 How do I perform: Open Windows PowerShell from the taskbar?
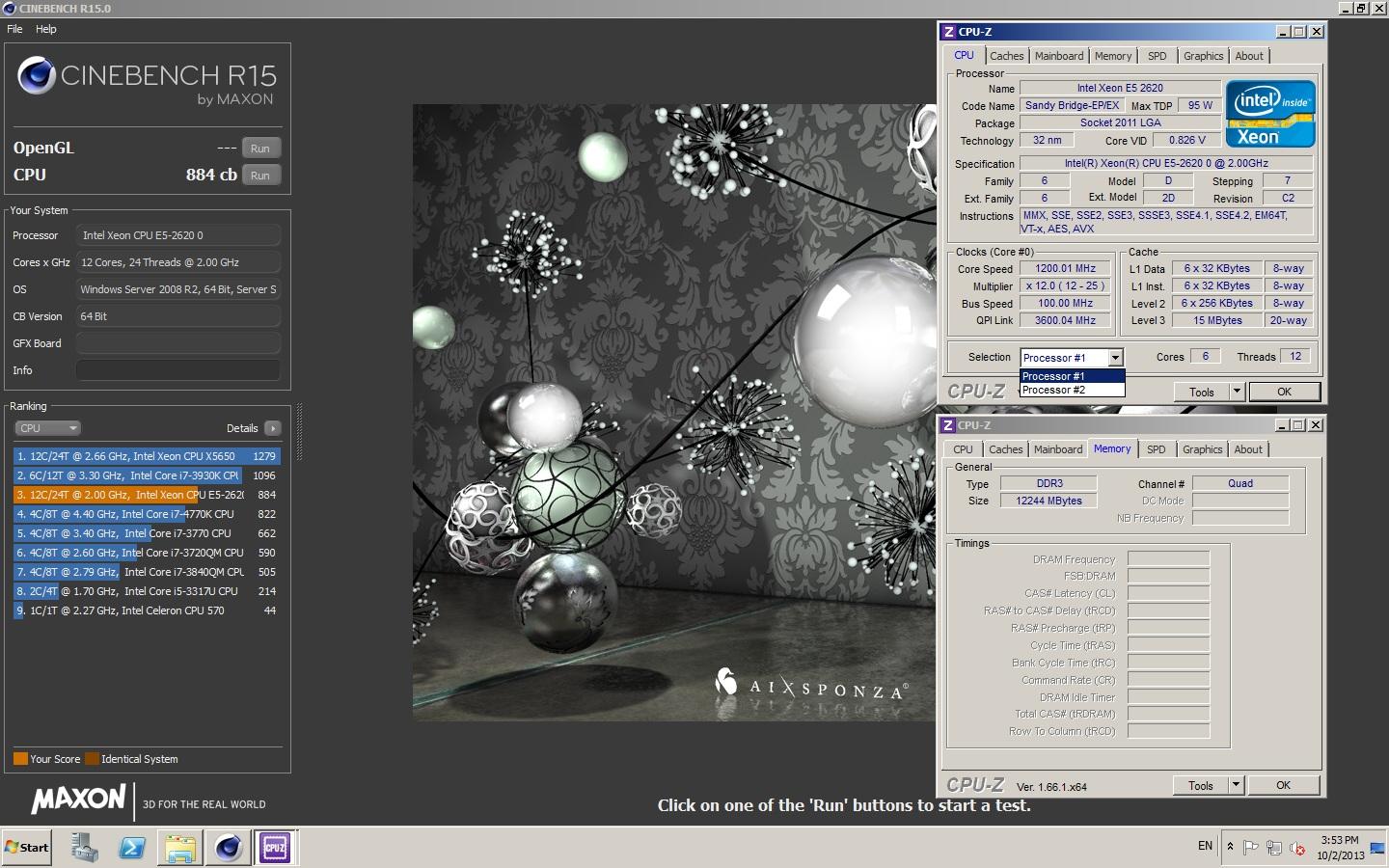click(x=132, y=848)
